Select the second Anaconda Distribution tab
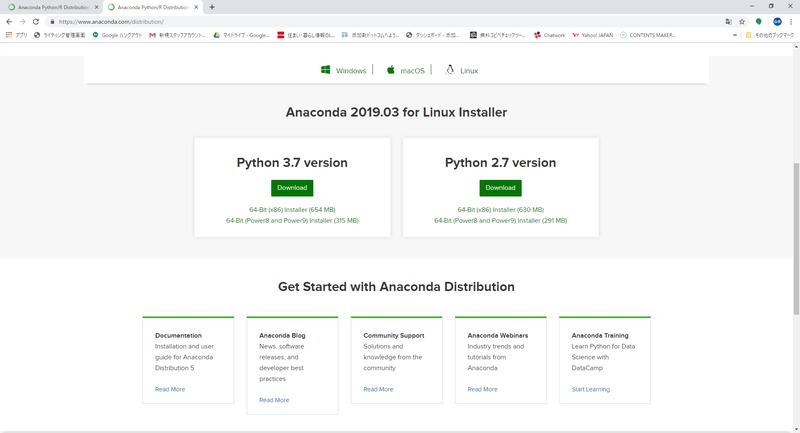The height and width of the screenshot is (433, 800). coord(152,7)
